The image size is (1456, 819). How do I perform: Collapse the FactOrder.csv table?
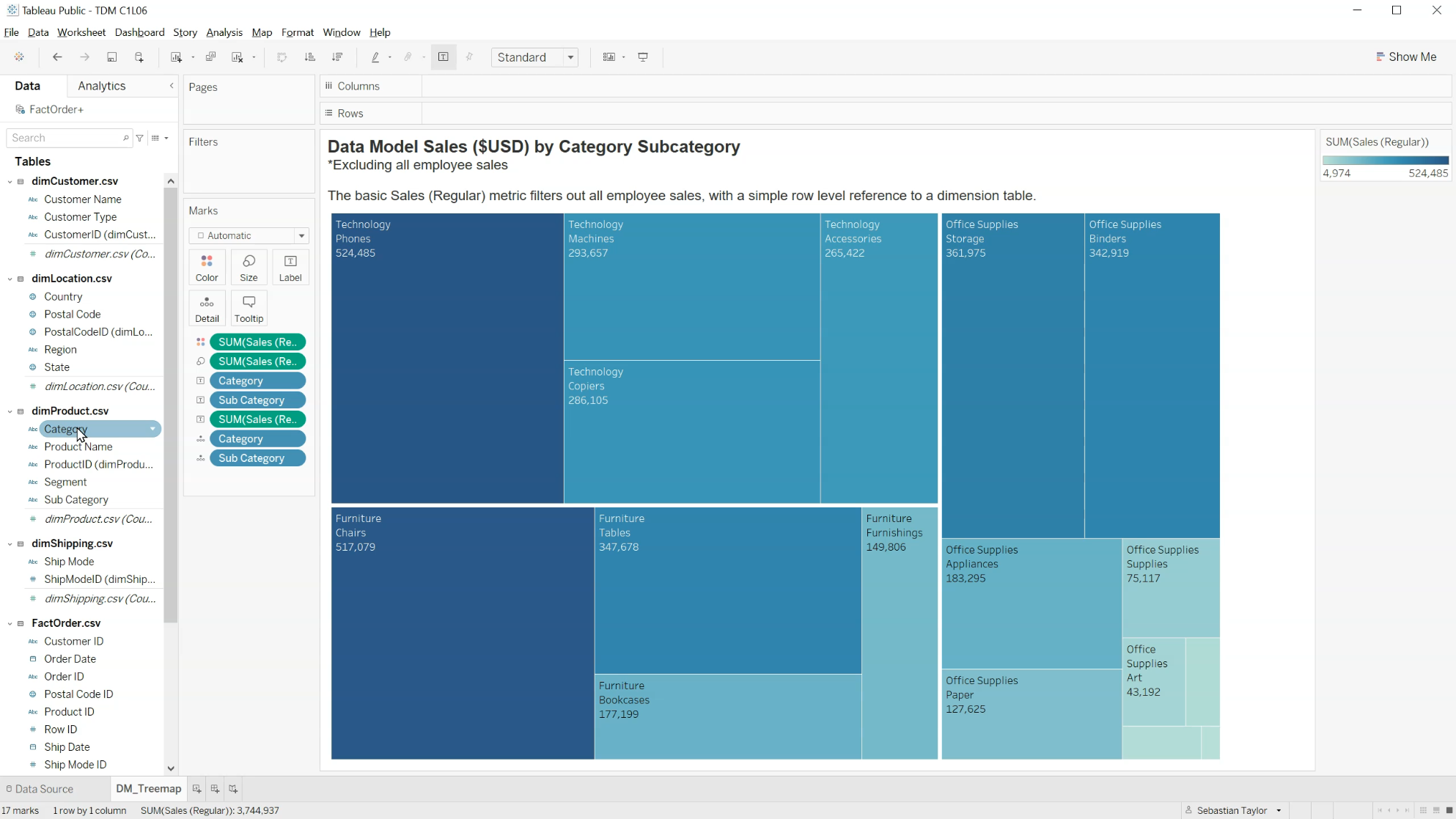coord(10,623)
